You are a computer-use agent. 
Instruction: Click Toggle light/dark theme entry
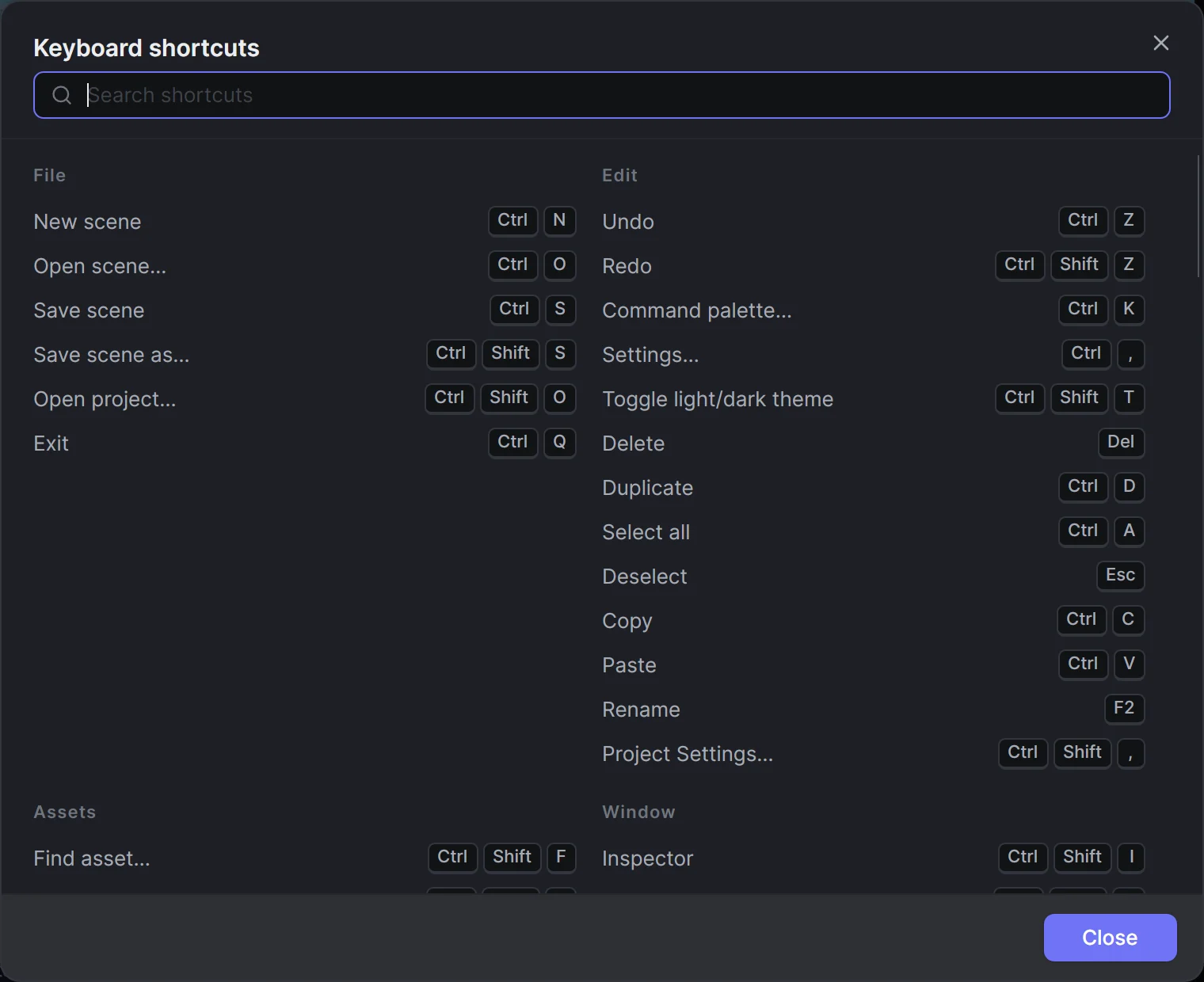[874, 398]
